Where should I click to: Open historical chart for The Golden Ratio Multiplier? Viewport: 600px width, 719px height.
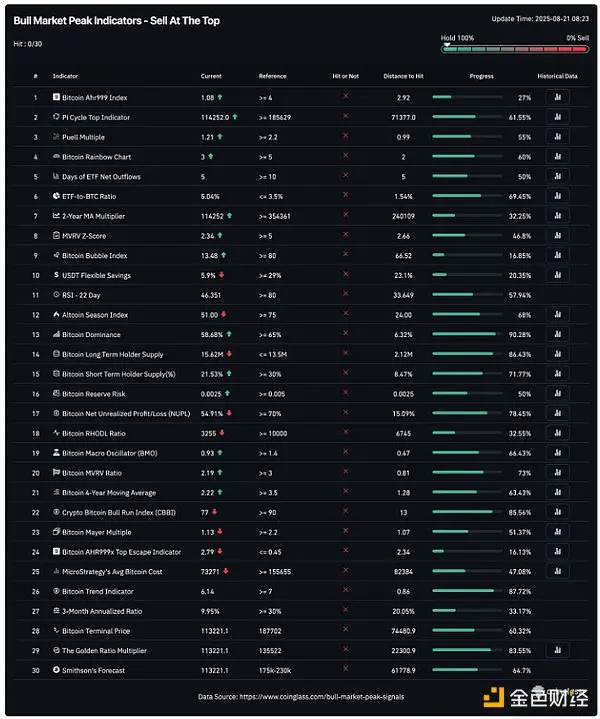point(557,650)
